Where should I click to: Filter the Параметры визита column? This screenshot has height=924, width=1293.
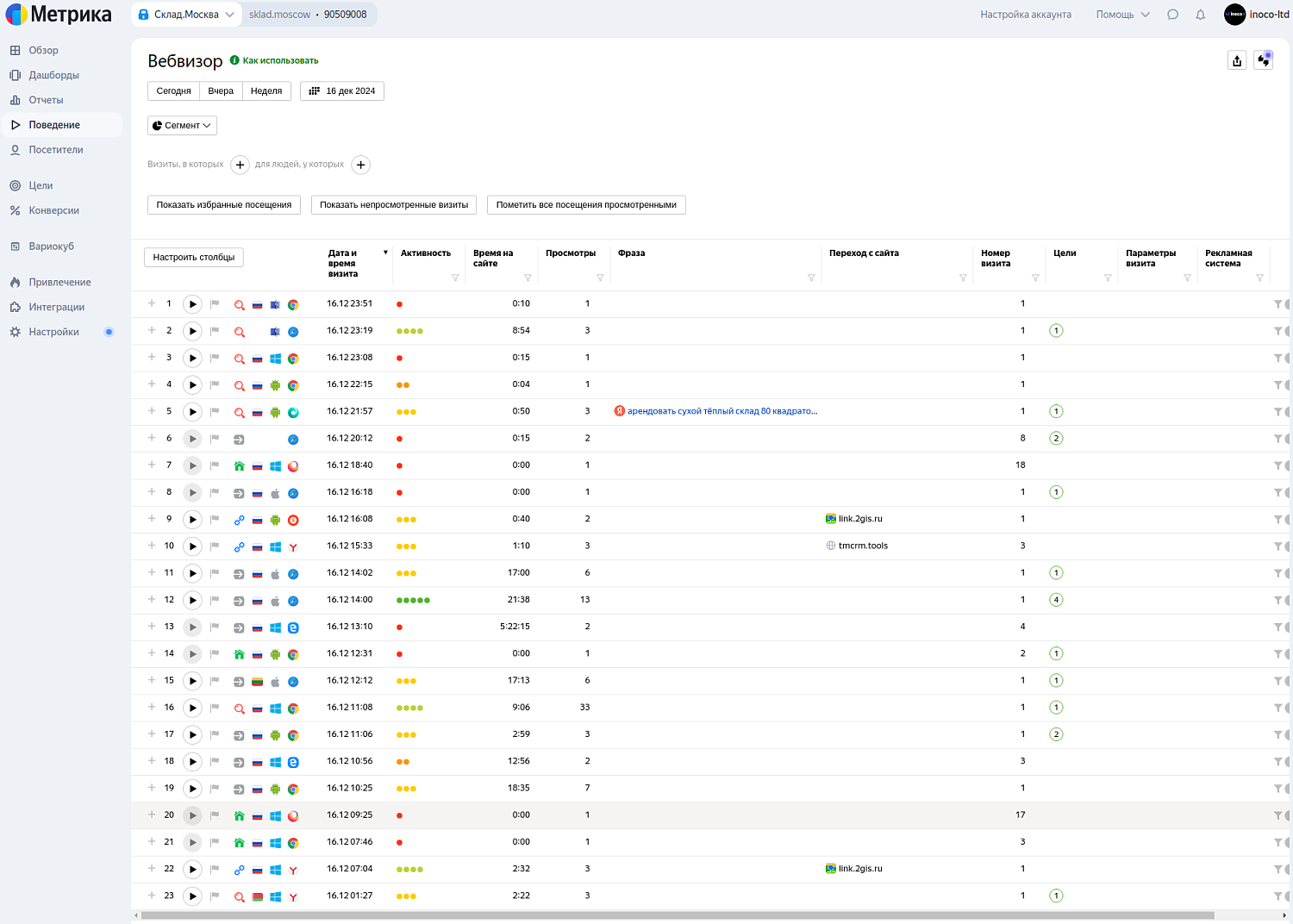point(1187,278)
